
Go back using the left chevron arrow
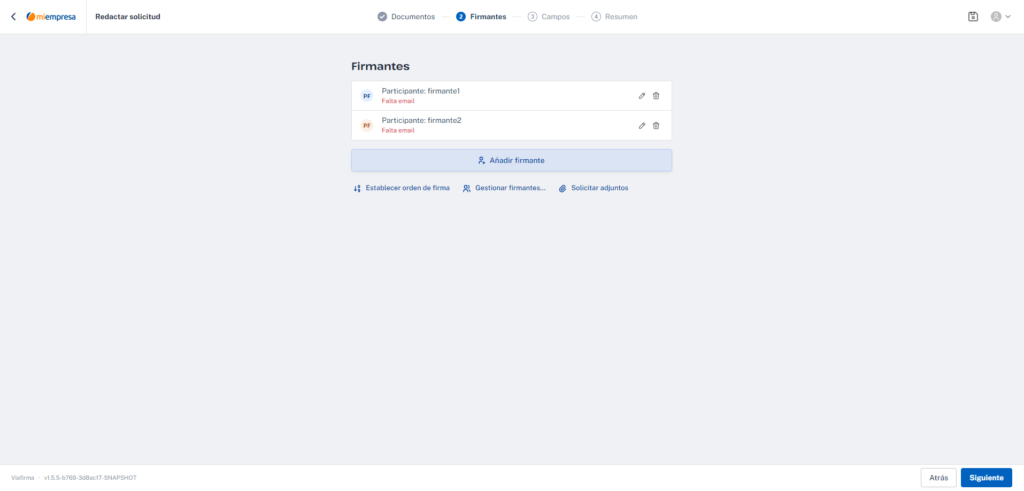13,16
